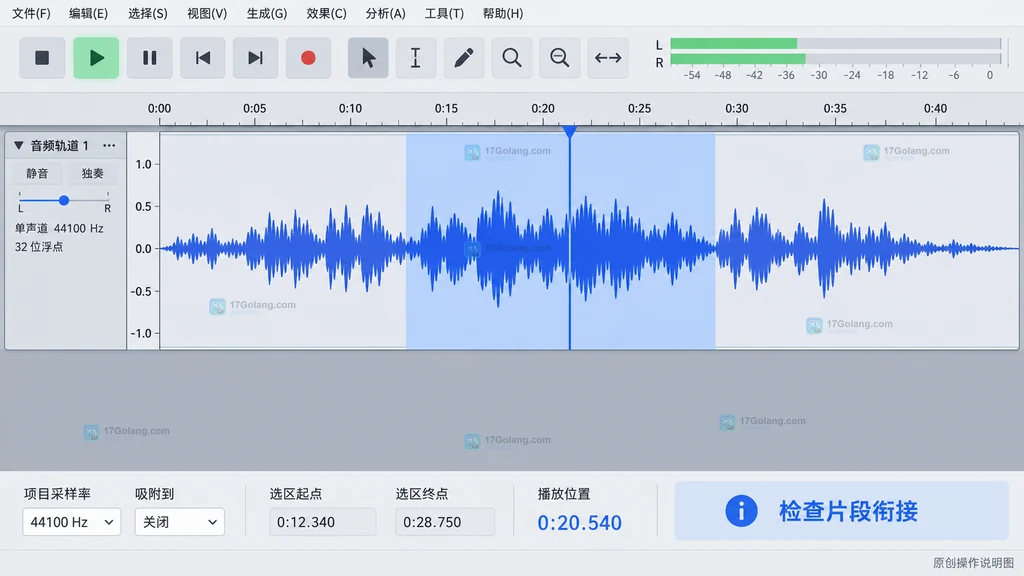Skip to the end of the track
This screenshot has width=1024, height=576.
pos(255,58)
